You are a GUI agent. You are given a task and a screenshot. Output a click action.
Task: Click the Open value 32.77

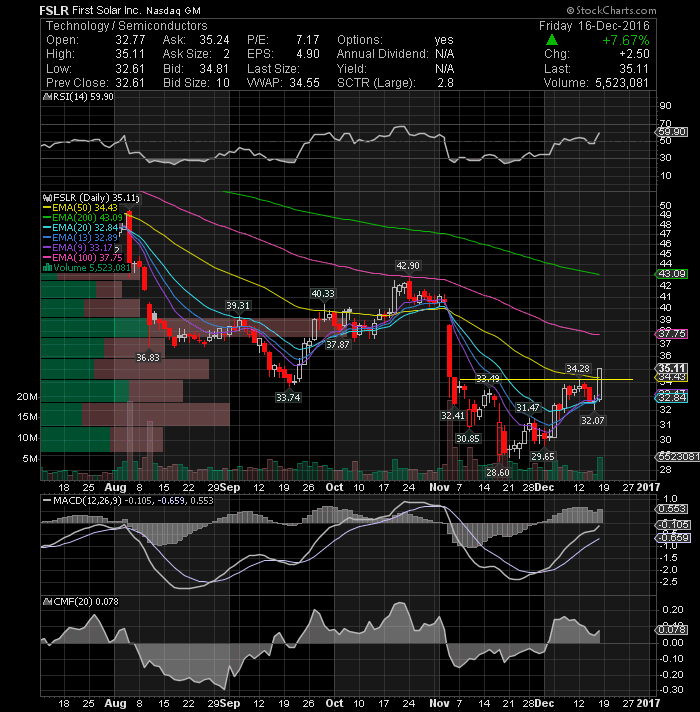130,40
